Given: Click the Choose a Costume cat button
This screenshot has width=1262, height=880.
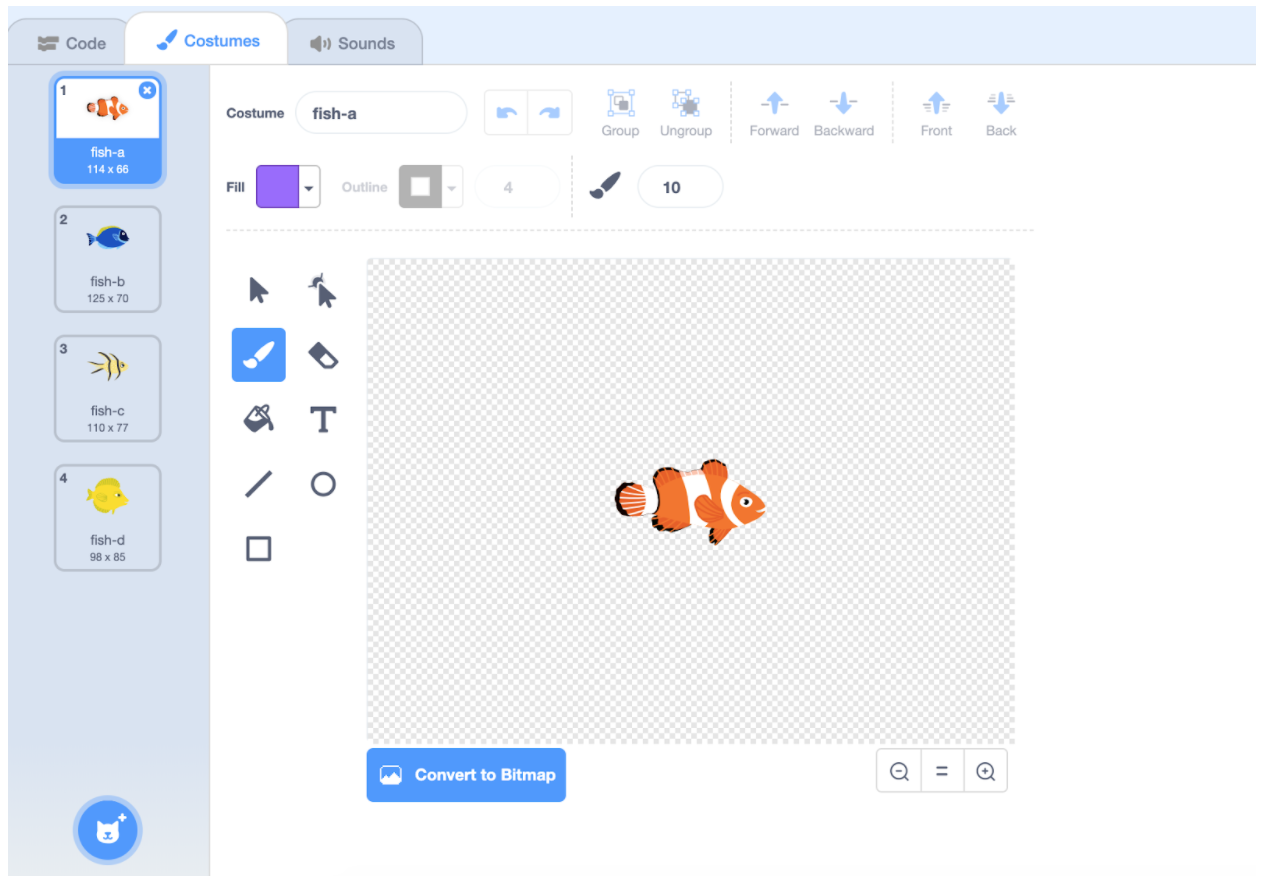Looking at the screenshot, I should tap(108, 830).
